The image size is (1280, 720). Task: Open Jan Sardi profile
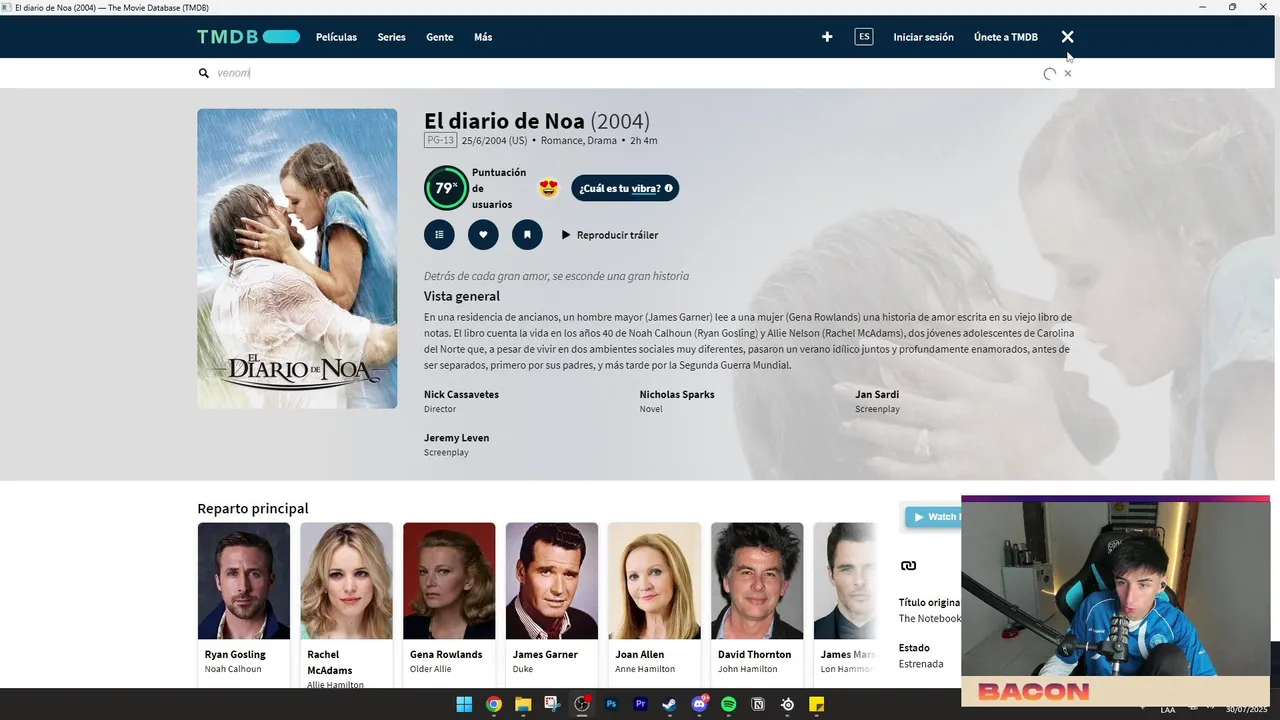877,394
